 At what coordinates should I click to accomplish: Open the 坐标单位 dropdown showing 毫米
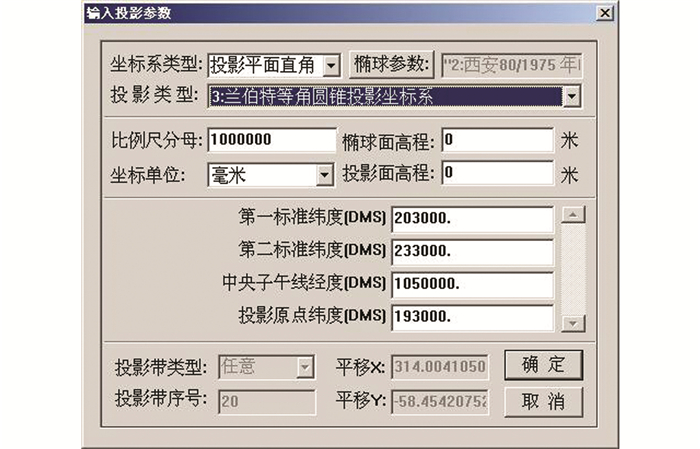click(x=323, y=174)
